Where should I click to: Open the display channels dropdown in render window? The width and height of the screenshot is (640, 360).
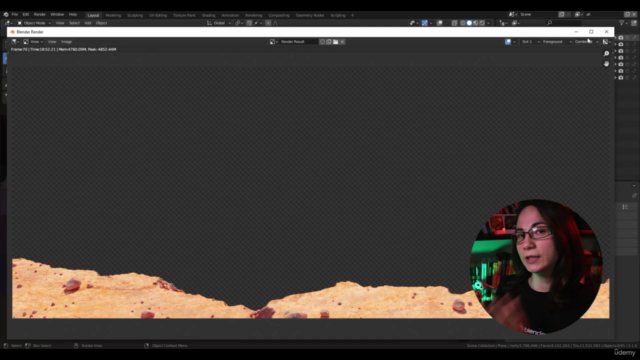[x=607, y=42]
